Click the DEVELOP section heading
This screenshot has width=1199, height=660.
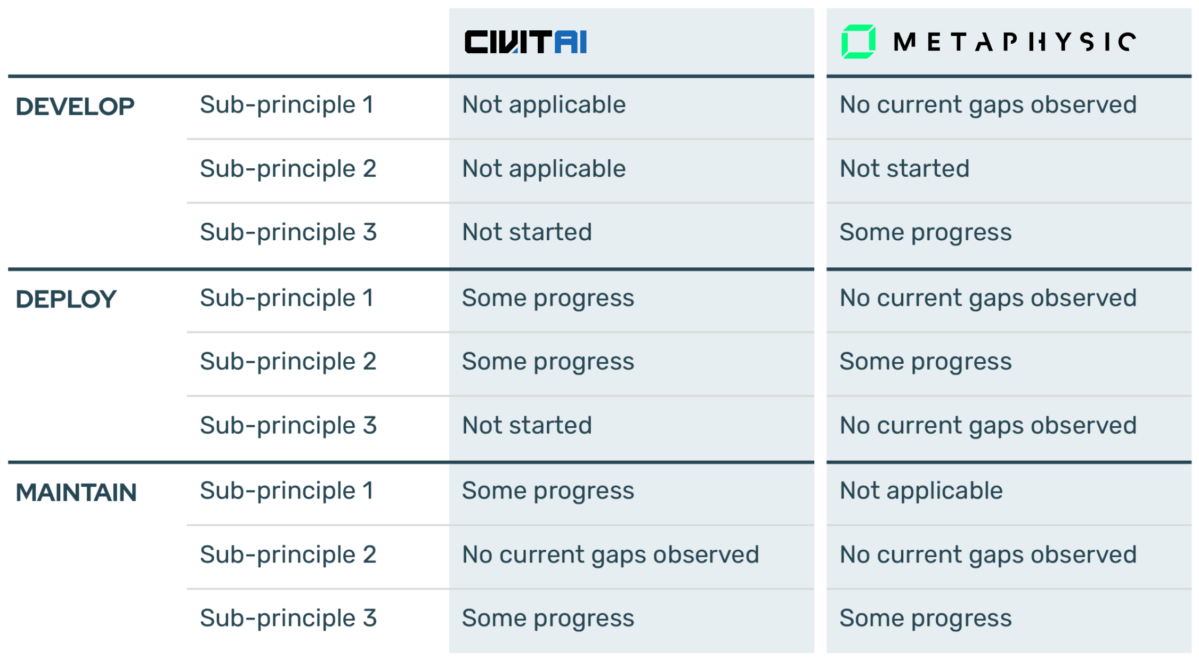point(75,106)
